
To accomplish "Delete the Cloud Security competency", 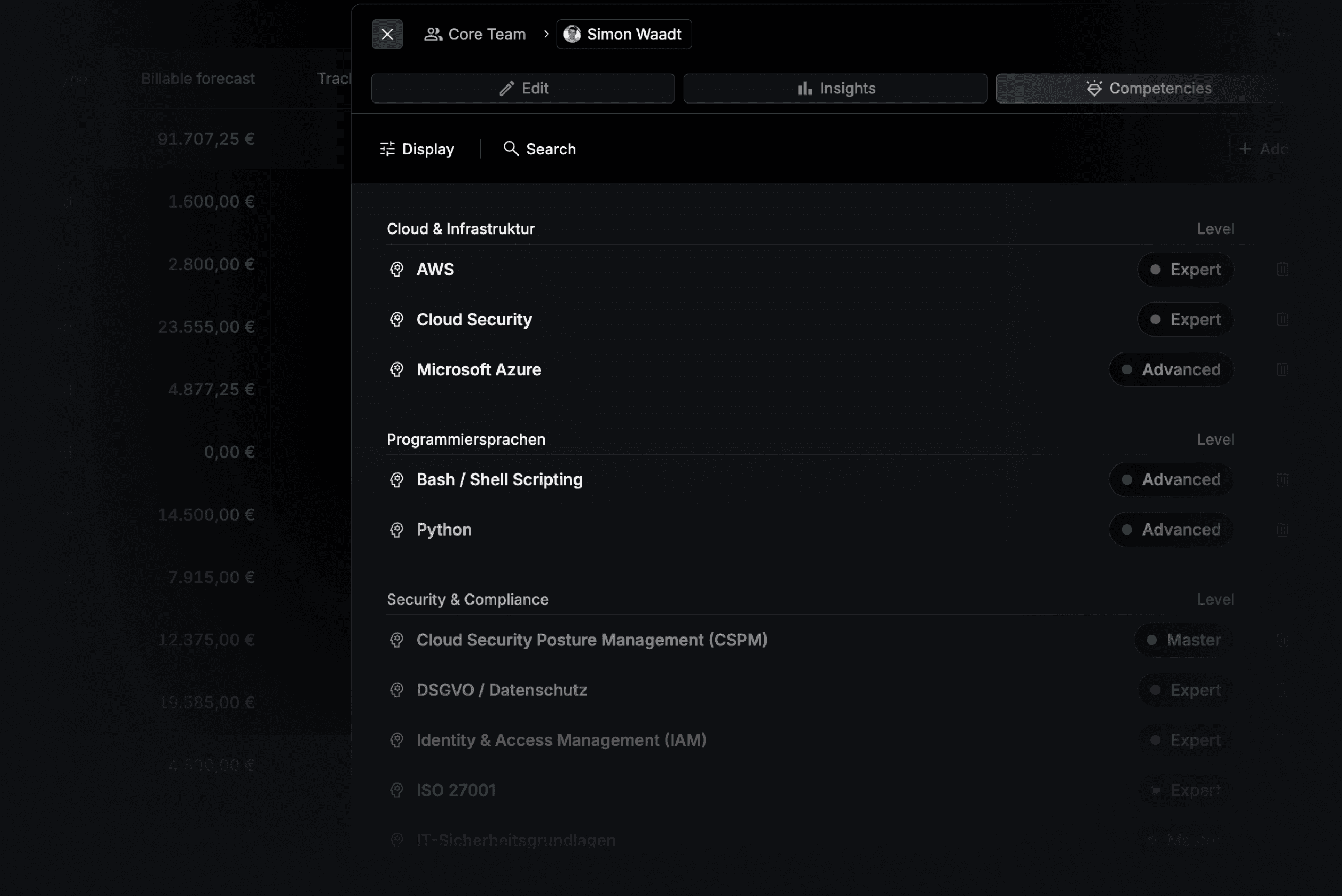I will 1282,320.
